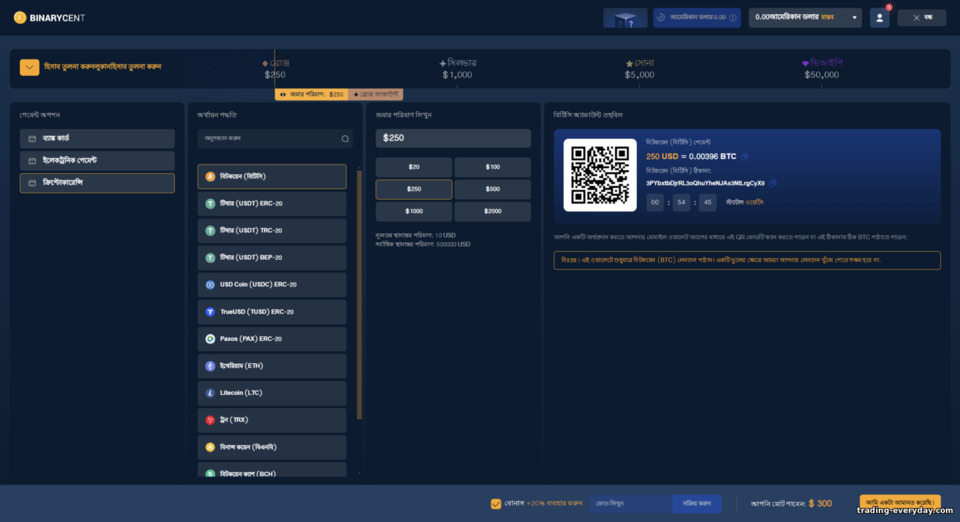960x522 pixels.
Task: Choose Bitcoin (BTC) funding method
Action: [x=272, y=176]
